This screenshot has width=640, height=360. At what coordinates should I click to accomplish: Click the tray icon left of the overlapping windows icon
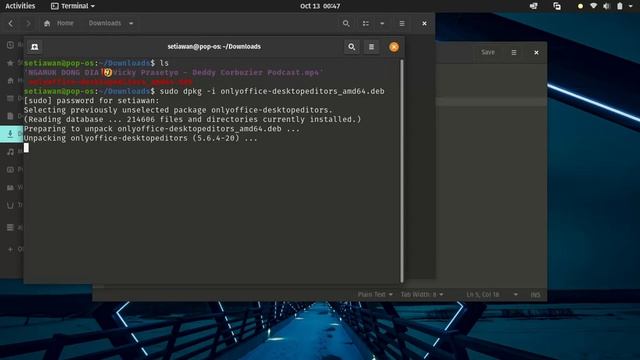533,6
